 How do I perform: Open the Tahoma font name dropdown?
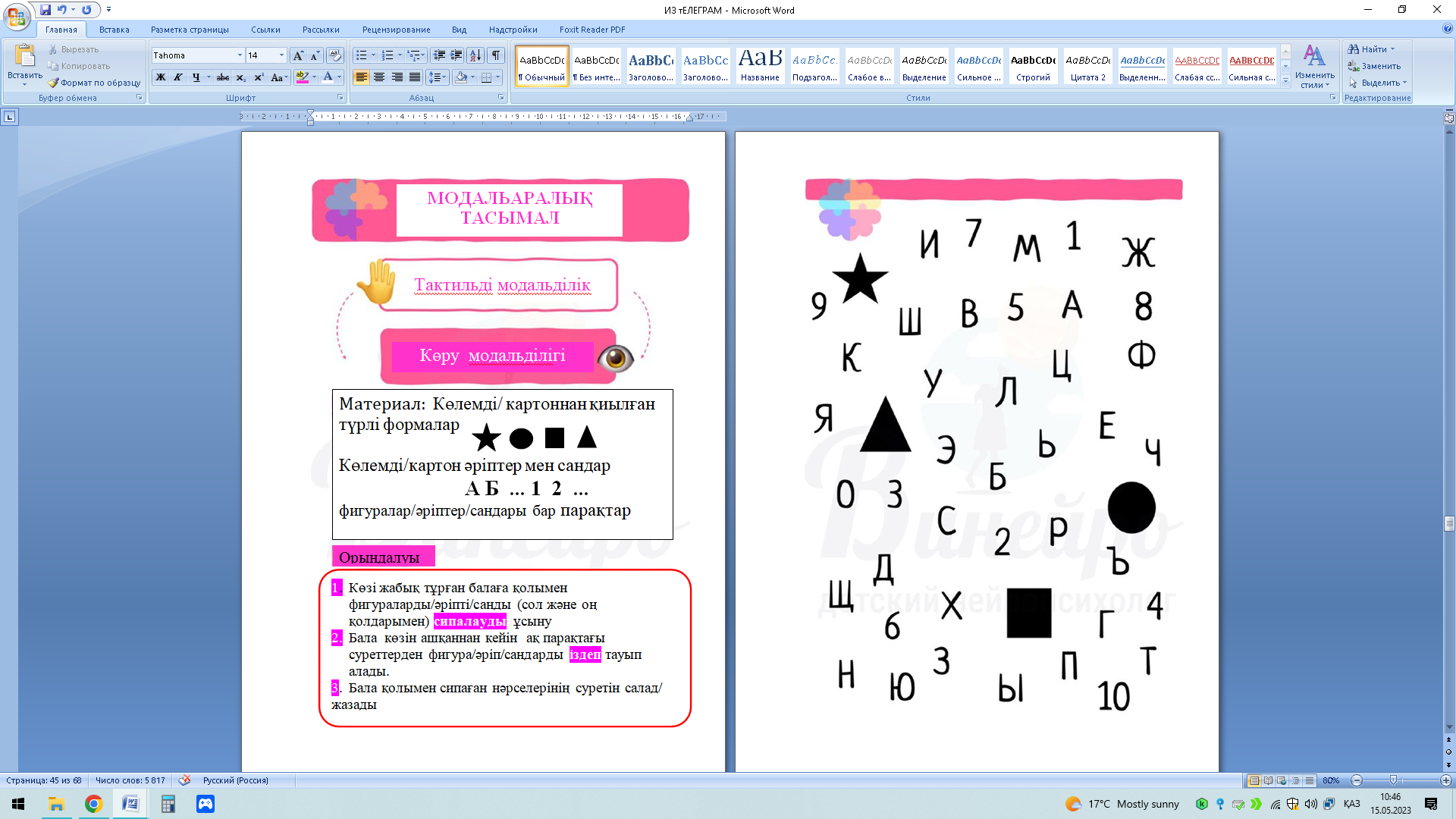point(240,55)
